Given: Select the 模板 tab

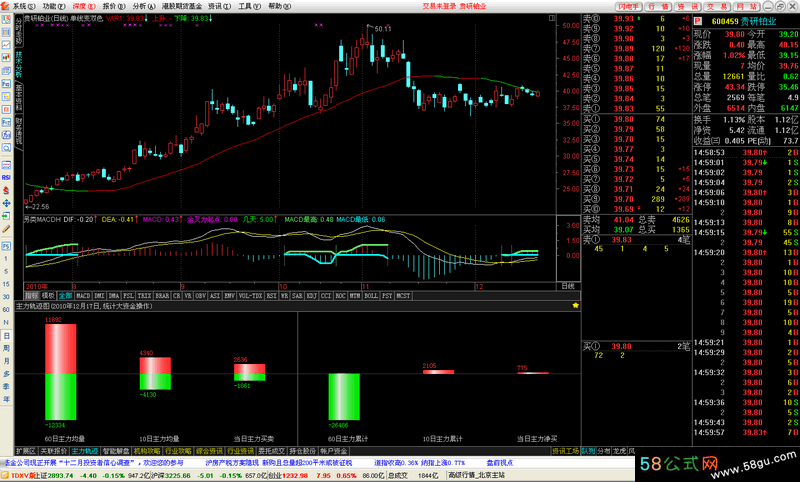Looking at the screenshot, I should [48, 296].
